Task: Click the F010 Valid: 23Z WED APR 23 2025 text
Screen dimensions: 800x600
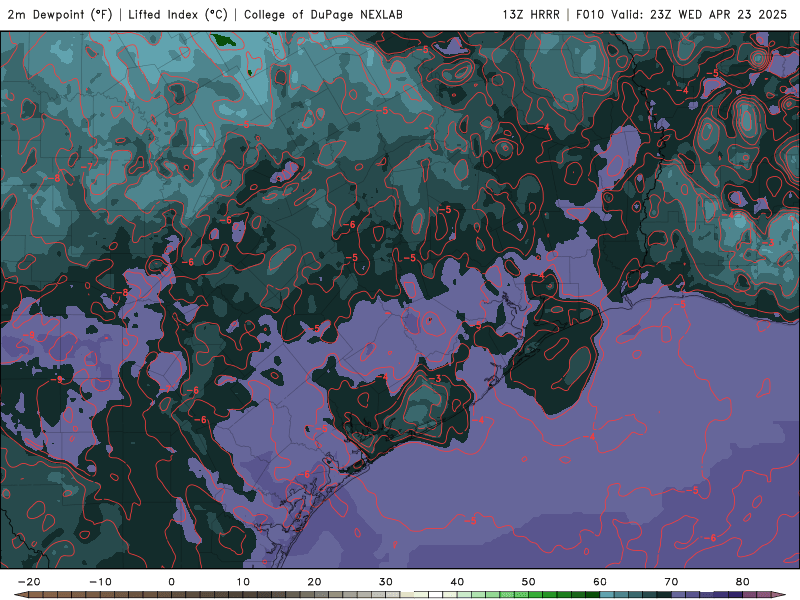Action: pyautogui.click(x=681, y=14)
